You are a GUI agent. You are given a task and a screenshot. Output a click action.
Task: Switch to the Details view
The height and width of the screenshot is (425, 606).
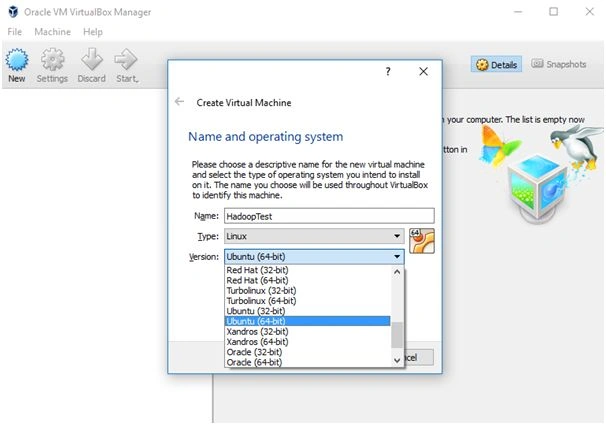[496, 65]
